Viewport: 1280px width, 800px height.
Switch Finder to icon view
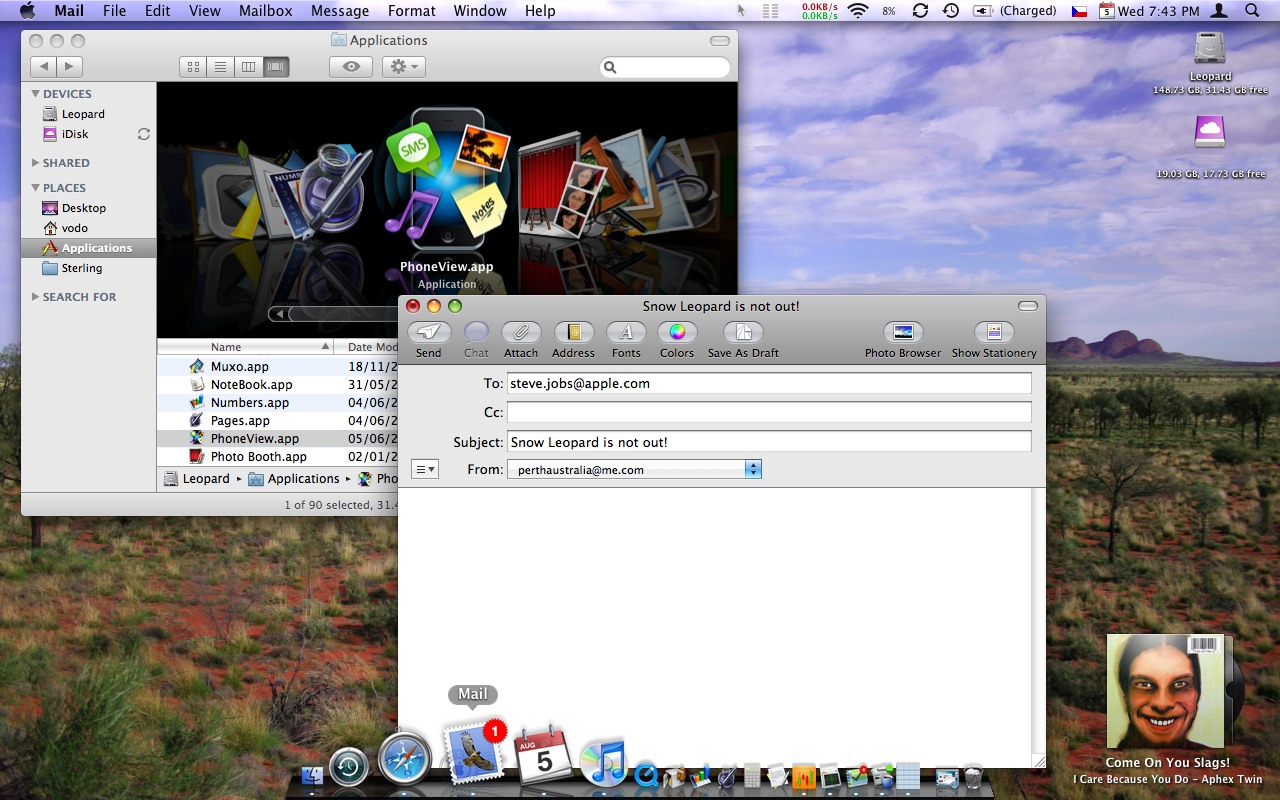(193, 67)
